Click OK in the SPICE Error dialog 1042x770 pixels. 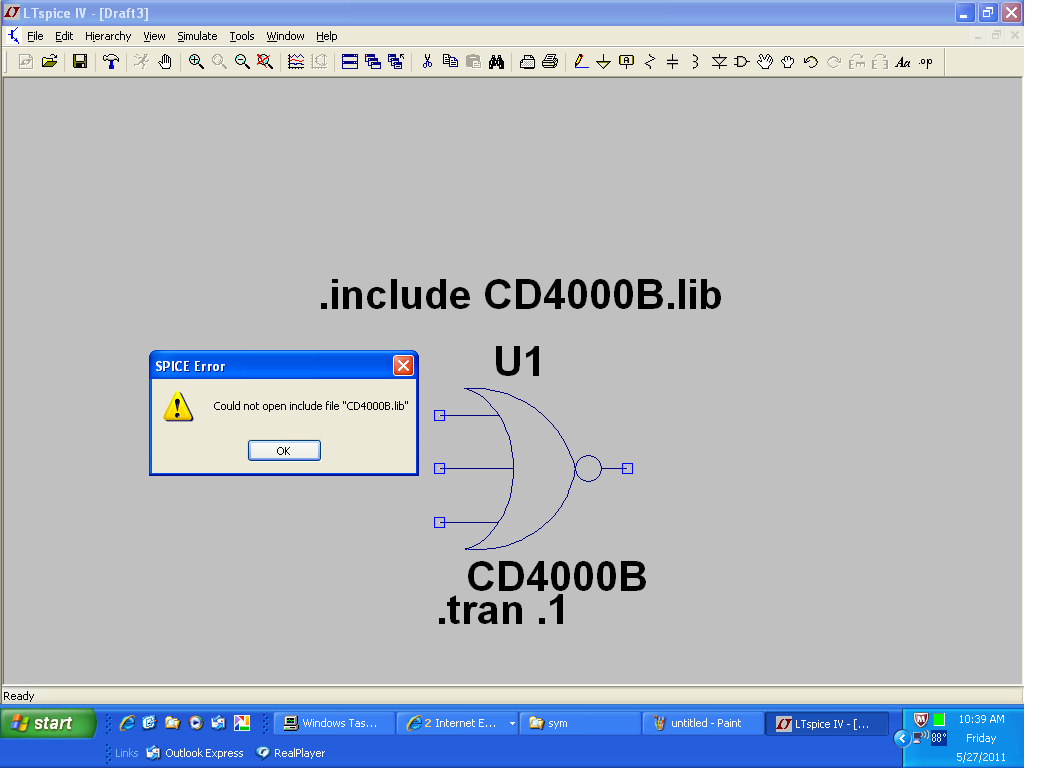pos(284,450)
